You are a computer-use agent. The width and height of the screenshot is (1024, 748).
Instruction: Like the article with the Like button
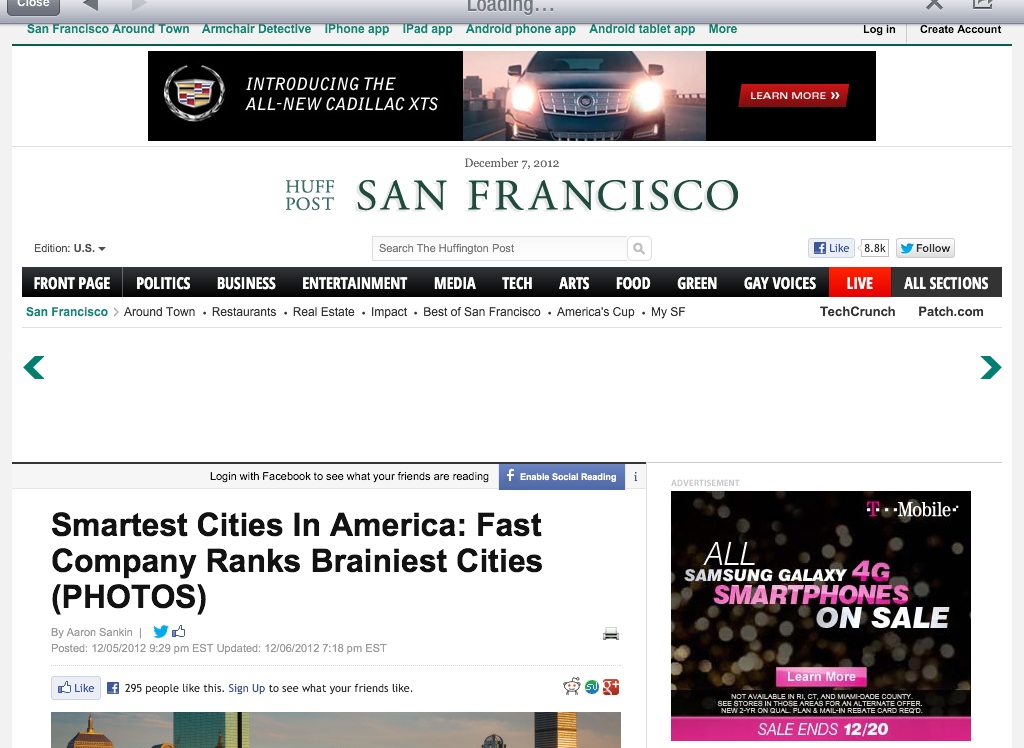click(x=76, y=688)
